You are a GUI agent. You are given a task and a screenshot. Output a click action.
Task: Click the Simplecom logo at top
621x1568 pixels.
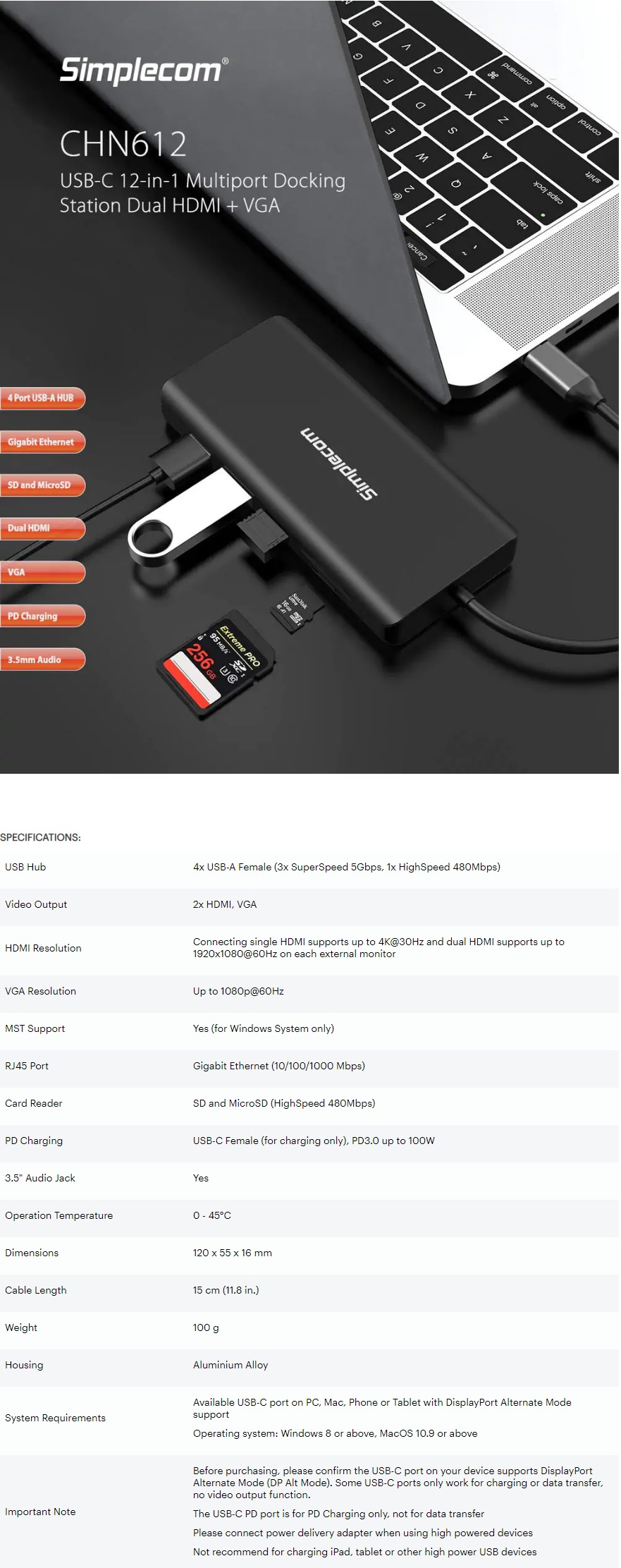tap(144, 71)
